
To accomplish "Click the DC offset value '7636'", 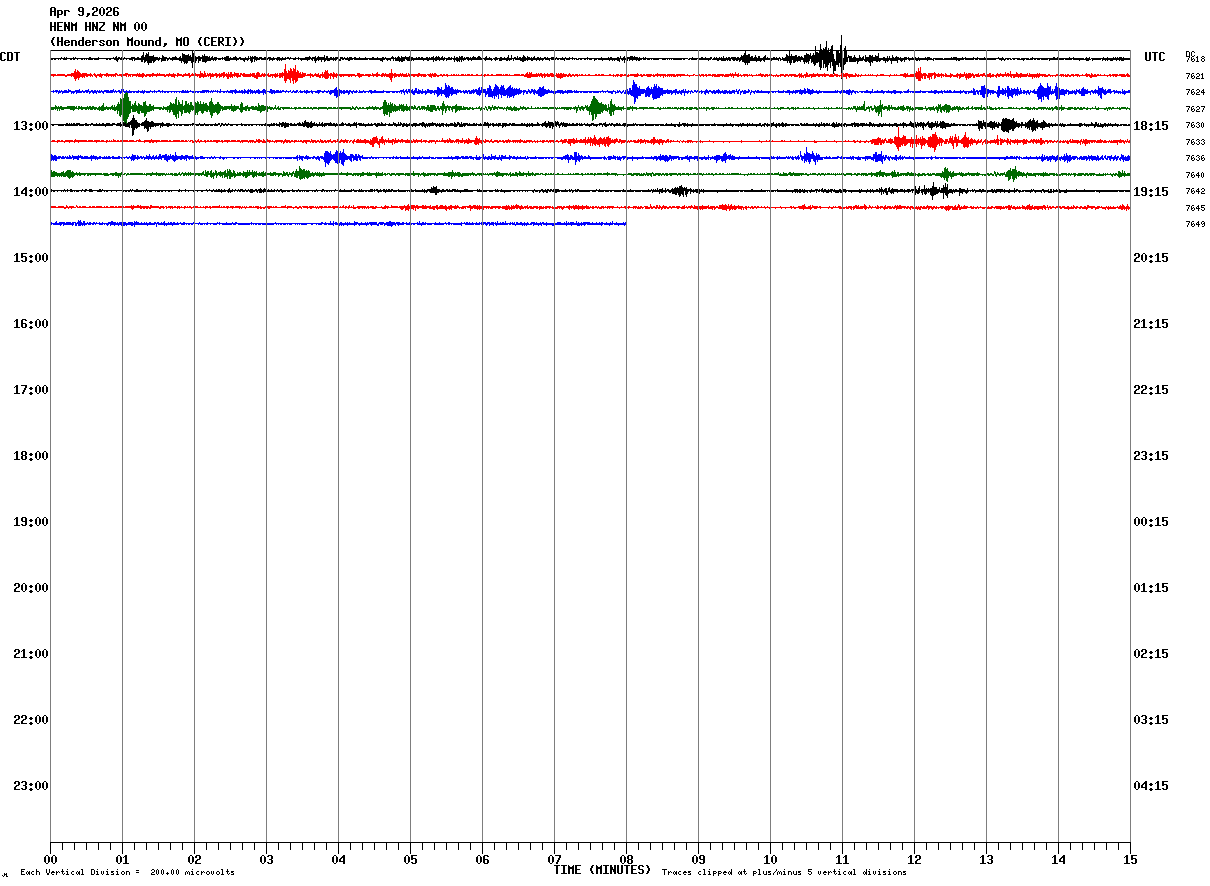I will coord(1195,159).
